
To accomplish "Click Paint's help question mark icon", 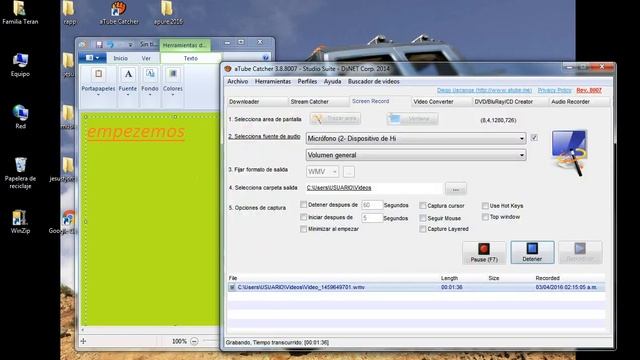I will point(265,58).
